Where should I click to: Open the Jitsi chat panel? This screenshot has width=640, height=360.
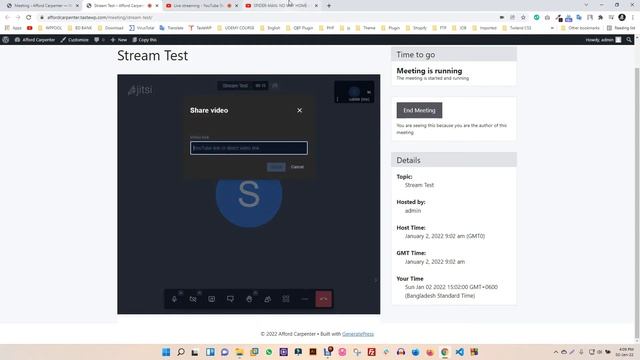[230, 299]
